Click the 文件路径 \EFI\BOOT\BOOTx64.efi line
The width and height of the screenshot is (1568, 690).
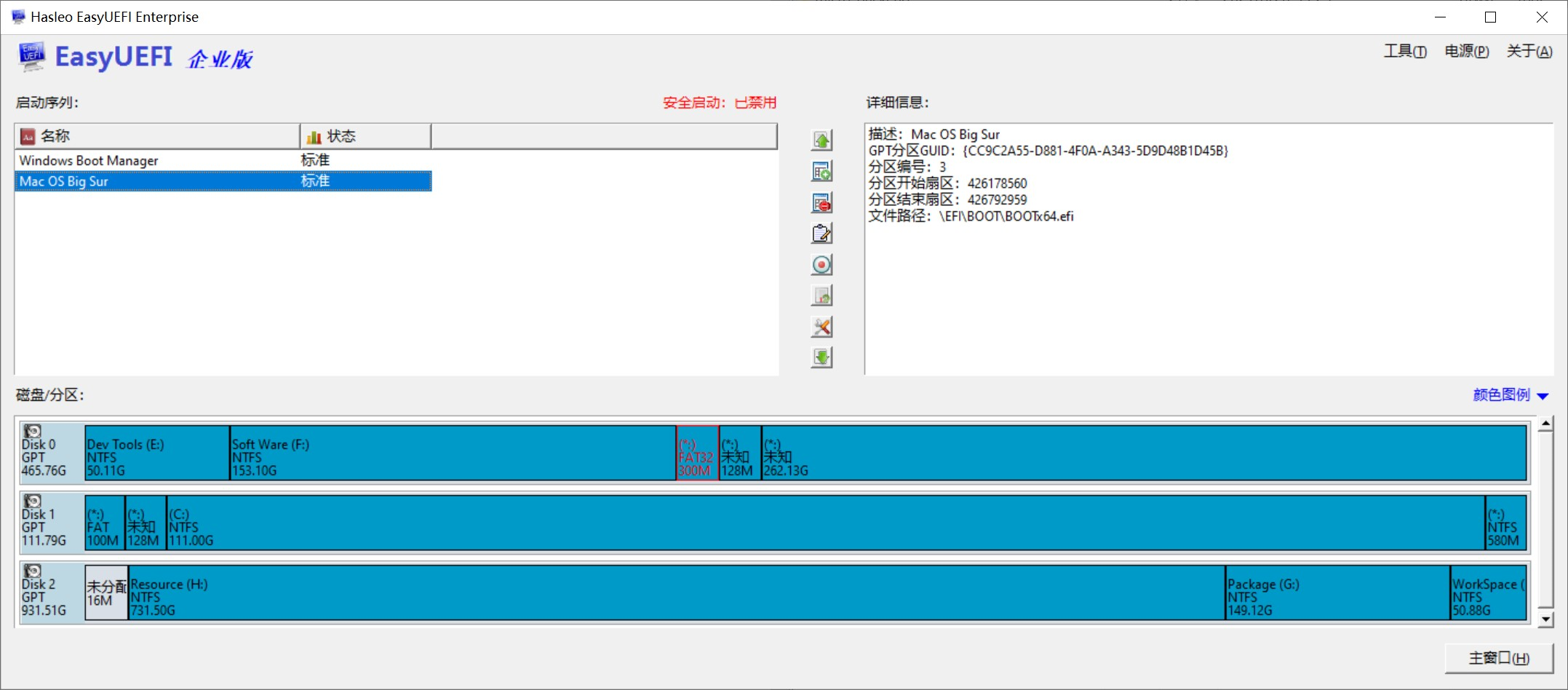coord(971,216)
